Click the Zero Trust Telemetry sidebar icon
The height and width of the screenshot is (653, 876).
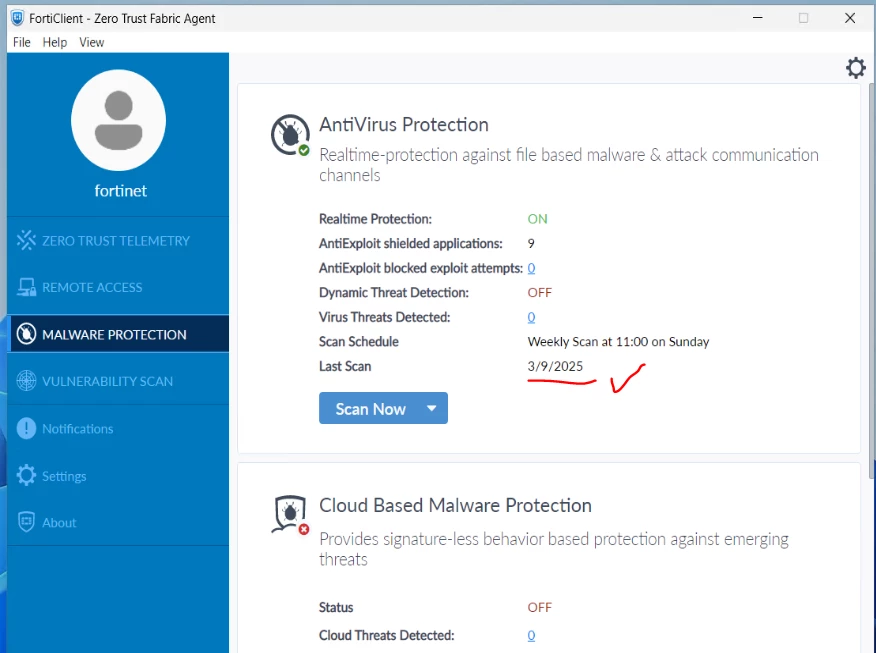26,240
